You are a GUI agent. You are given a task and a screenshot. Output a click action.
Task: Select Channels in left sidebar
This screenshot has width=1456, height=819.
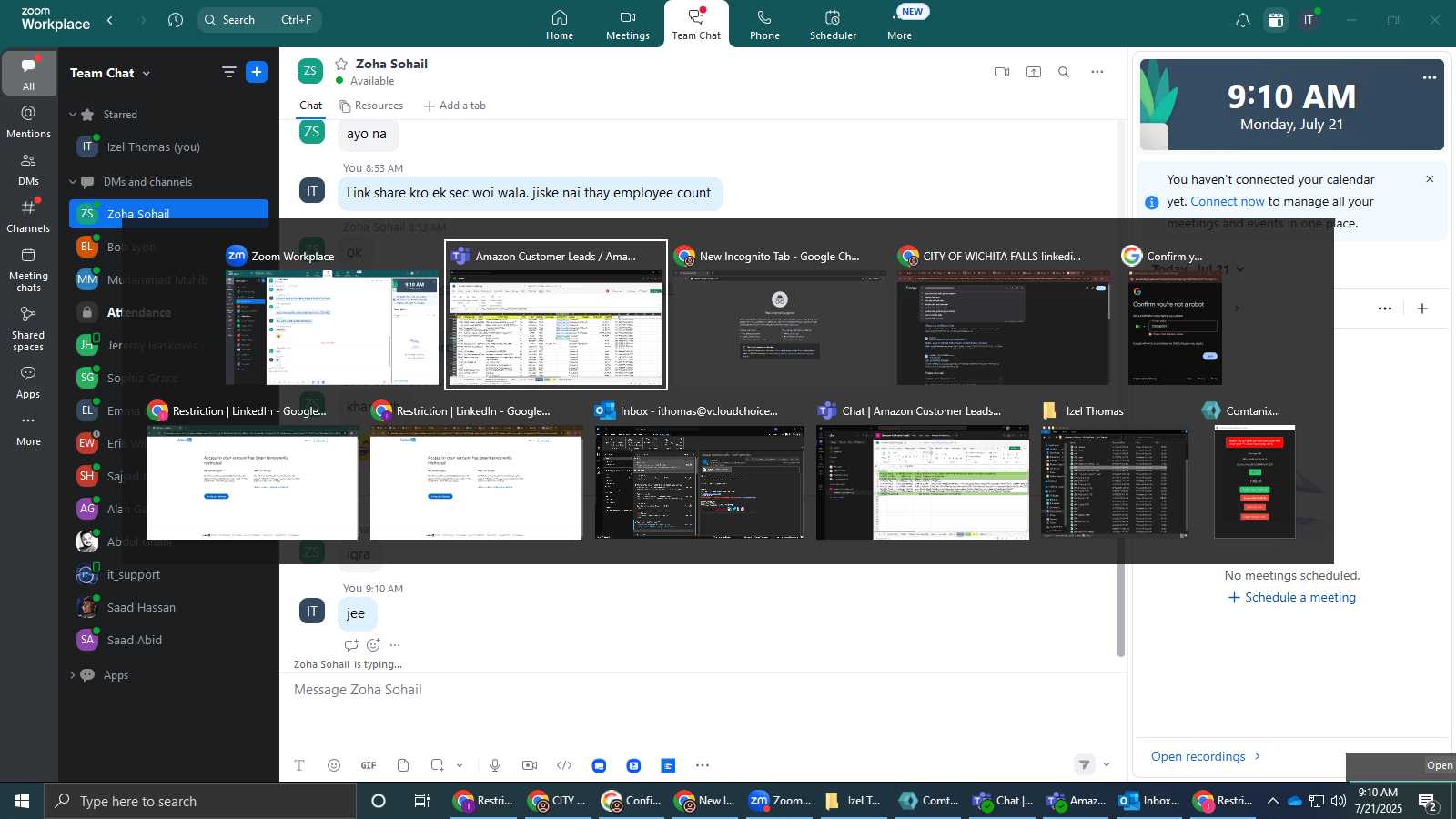pos(28,217)
